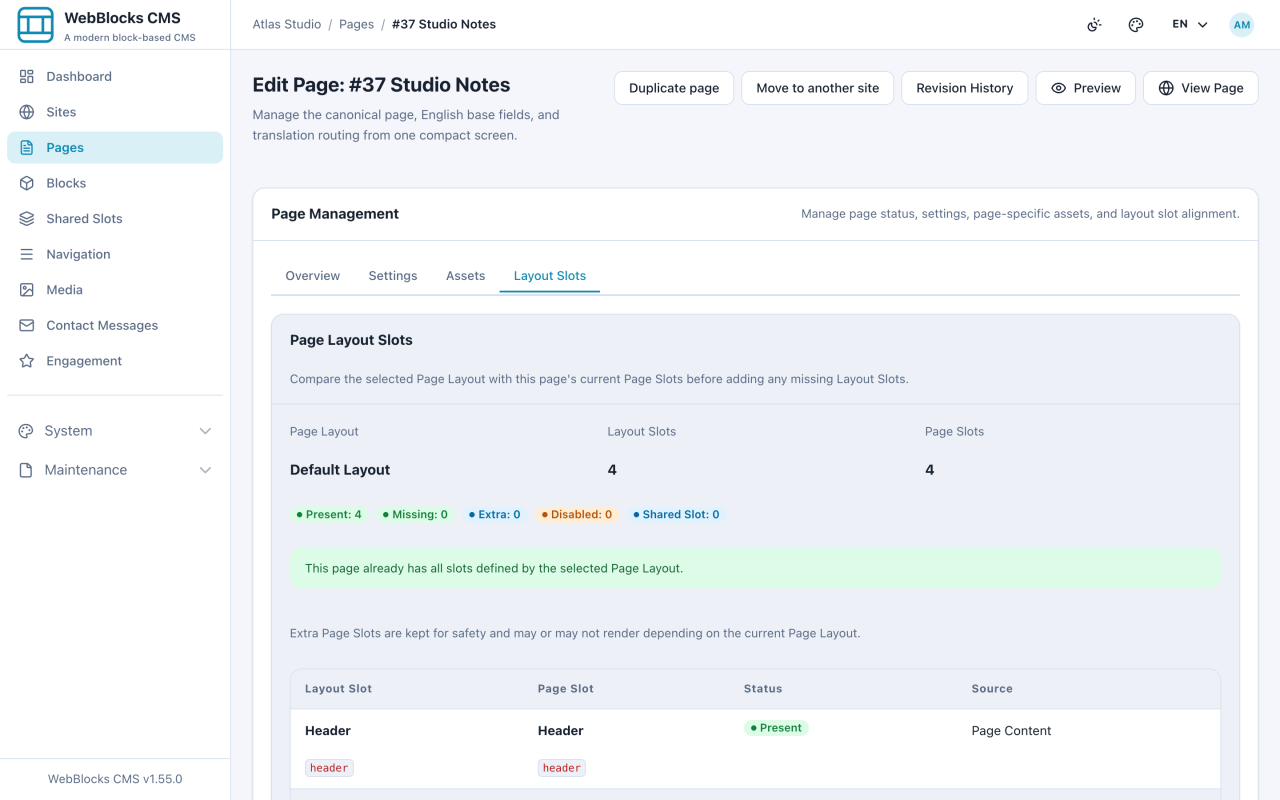Viewport: 1280px width, 800px height.
Task: Open Contact Messages in the sidebar
Action: [x=115, y=325]
